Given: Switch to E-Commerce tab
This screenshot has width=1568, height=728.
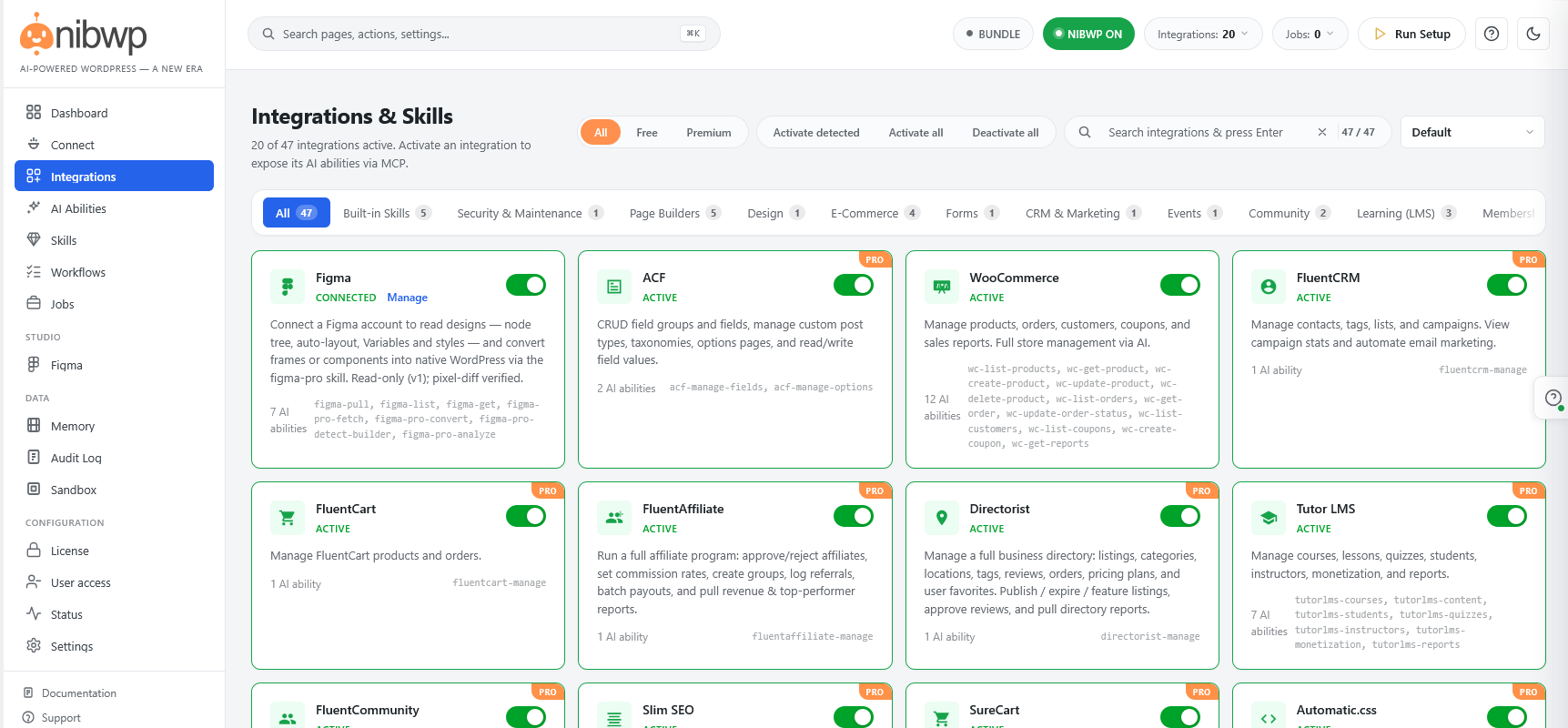Looking at the screenshot, I should [x=875, y=213].
